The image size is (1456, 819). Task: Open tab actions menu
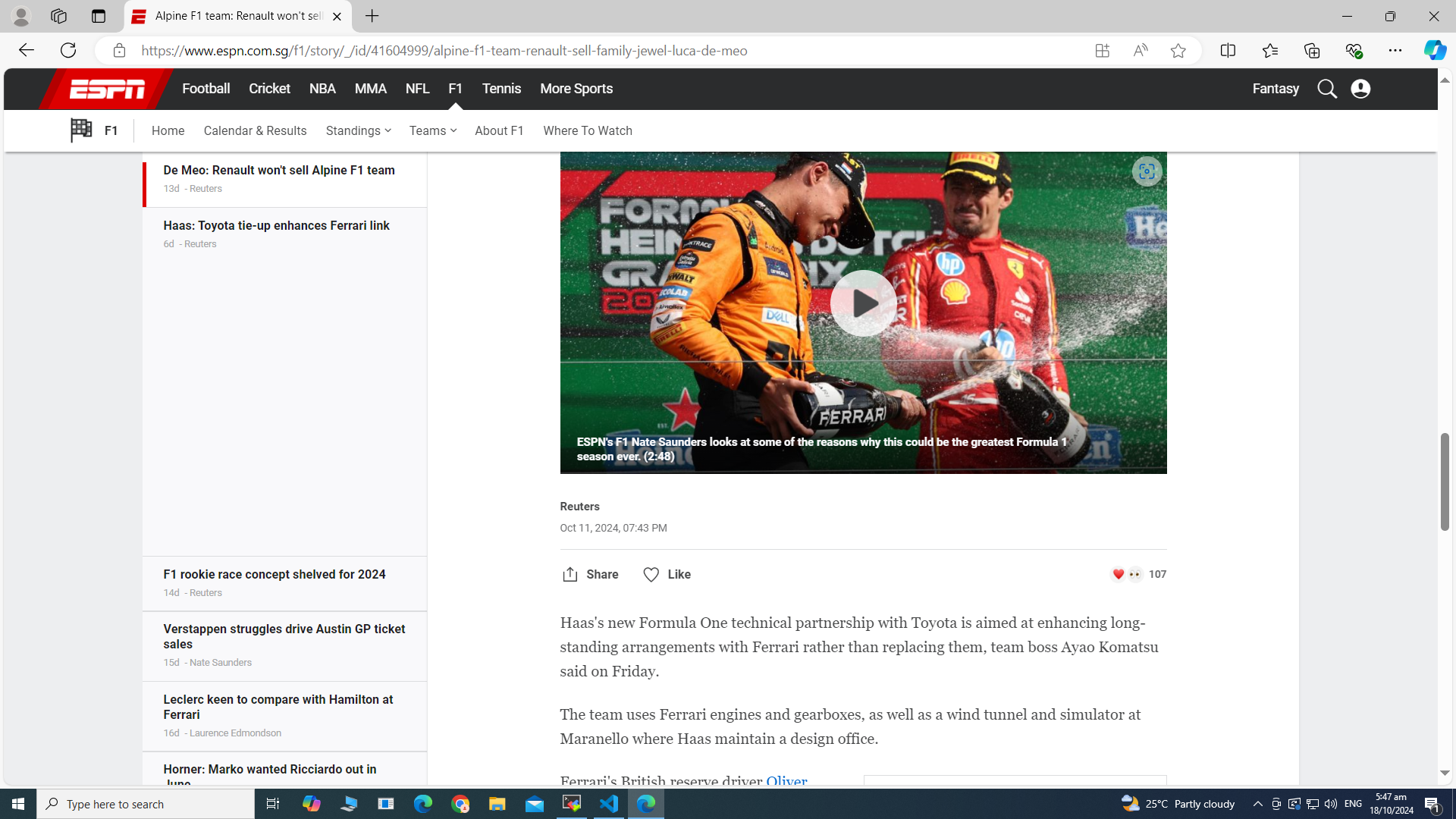point(98,16)
